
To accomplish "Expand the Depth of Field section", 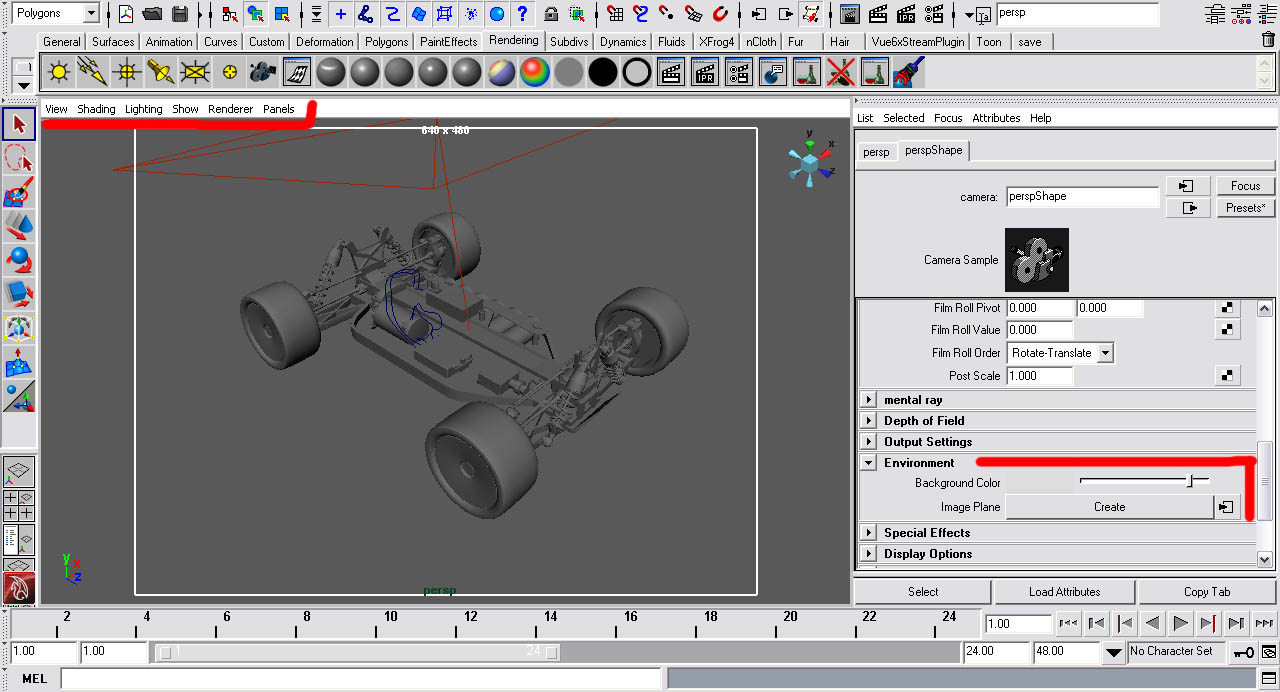I will (x=870, y=421).
